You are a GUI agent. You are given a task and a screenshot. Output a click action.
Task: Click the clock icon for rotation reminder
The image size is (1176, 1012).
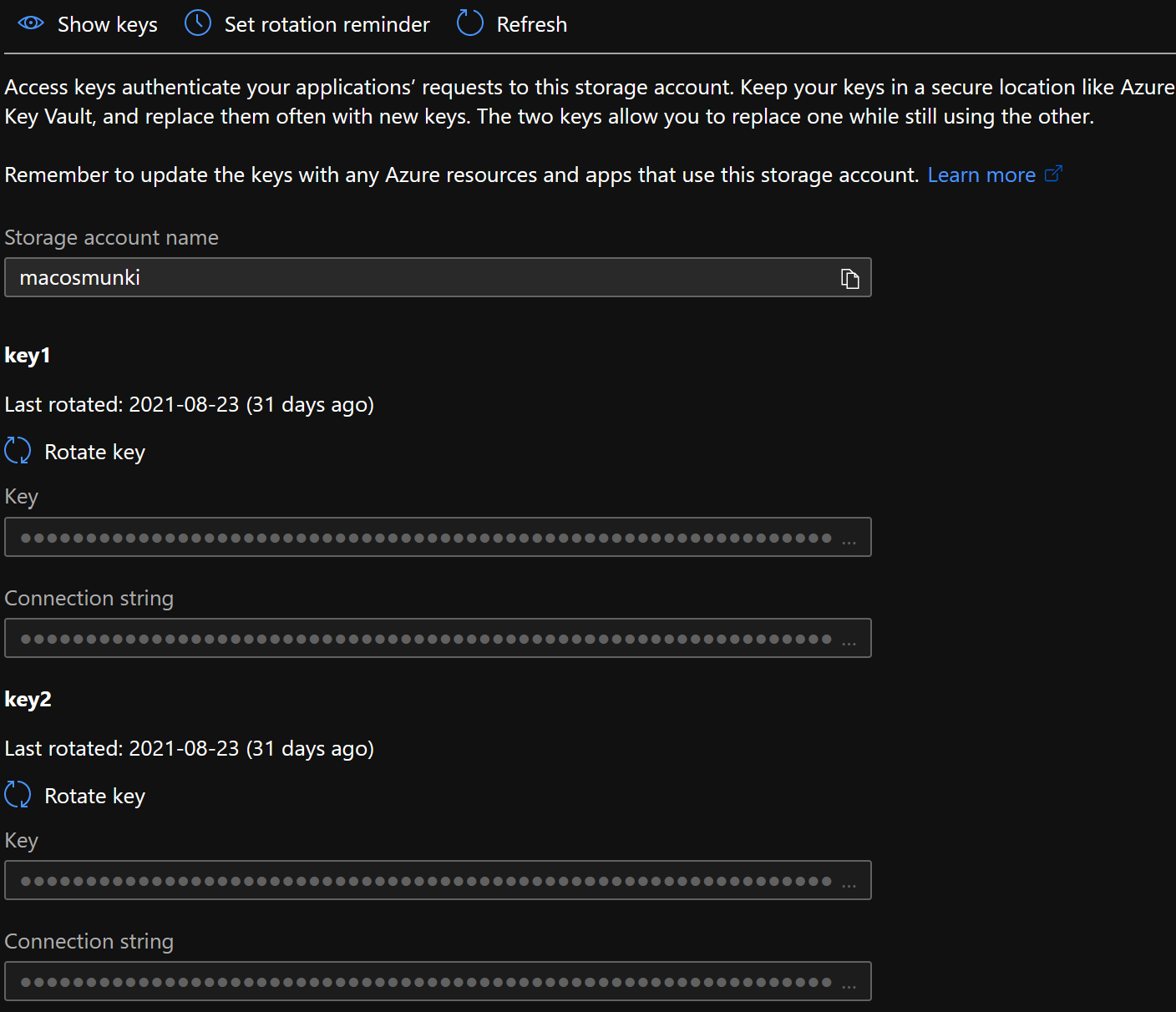pos(198,23)
